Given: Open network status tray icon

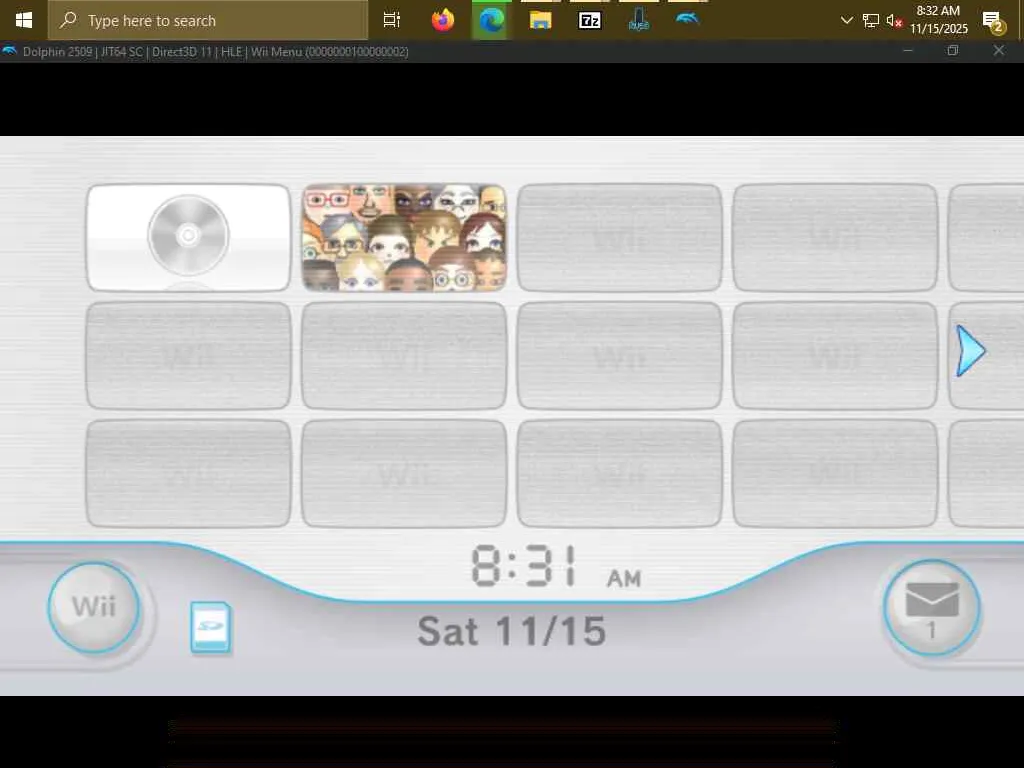Looking at the screenshot, I should 871,20.
